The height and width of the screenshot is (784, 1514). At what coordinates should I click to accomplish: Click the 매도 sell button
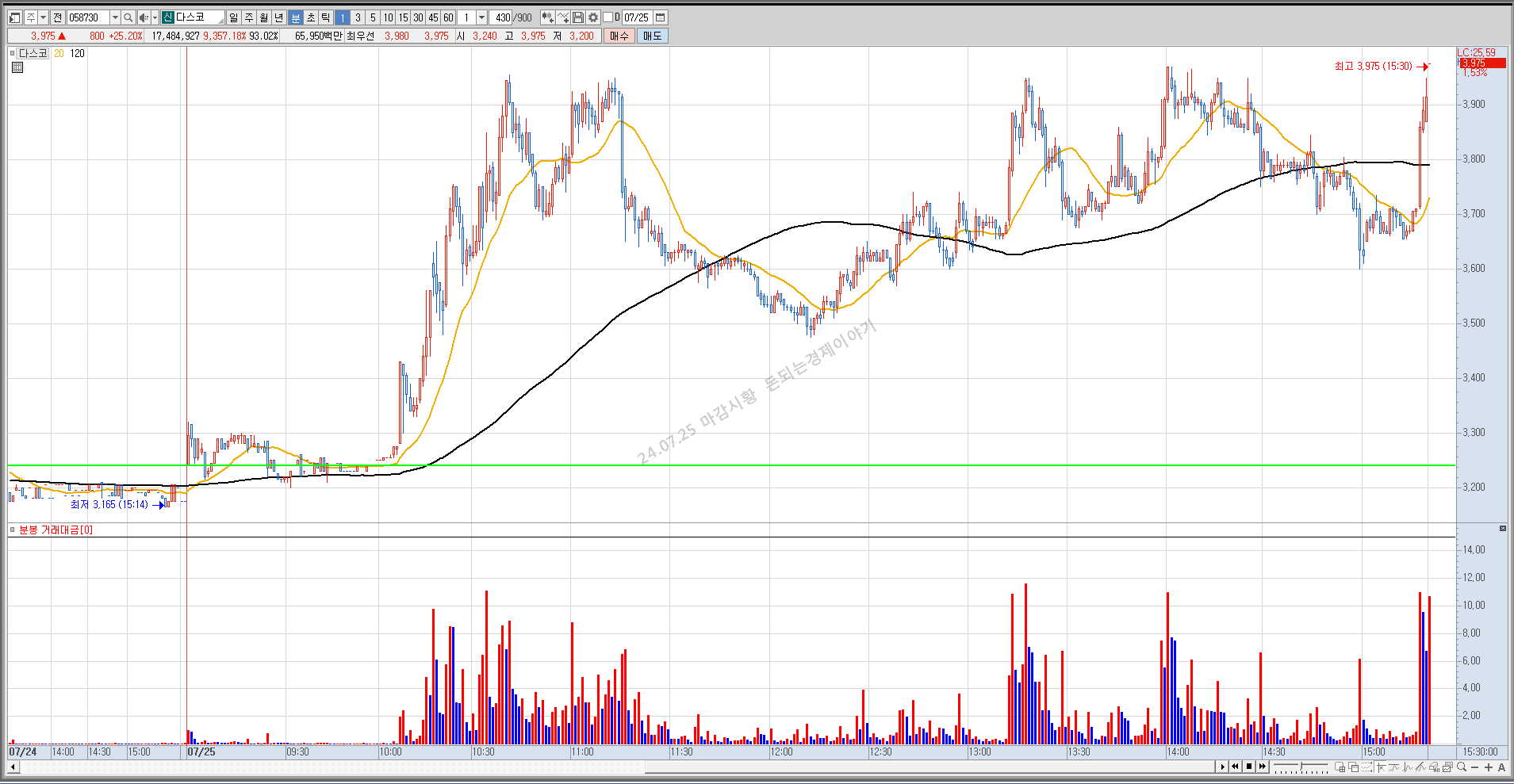pos(652,36)
